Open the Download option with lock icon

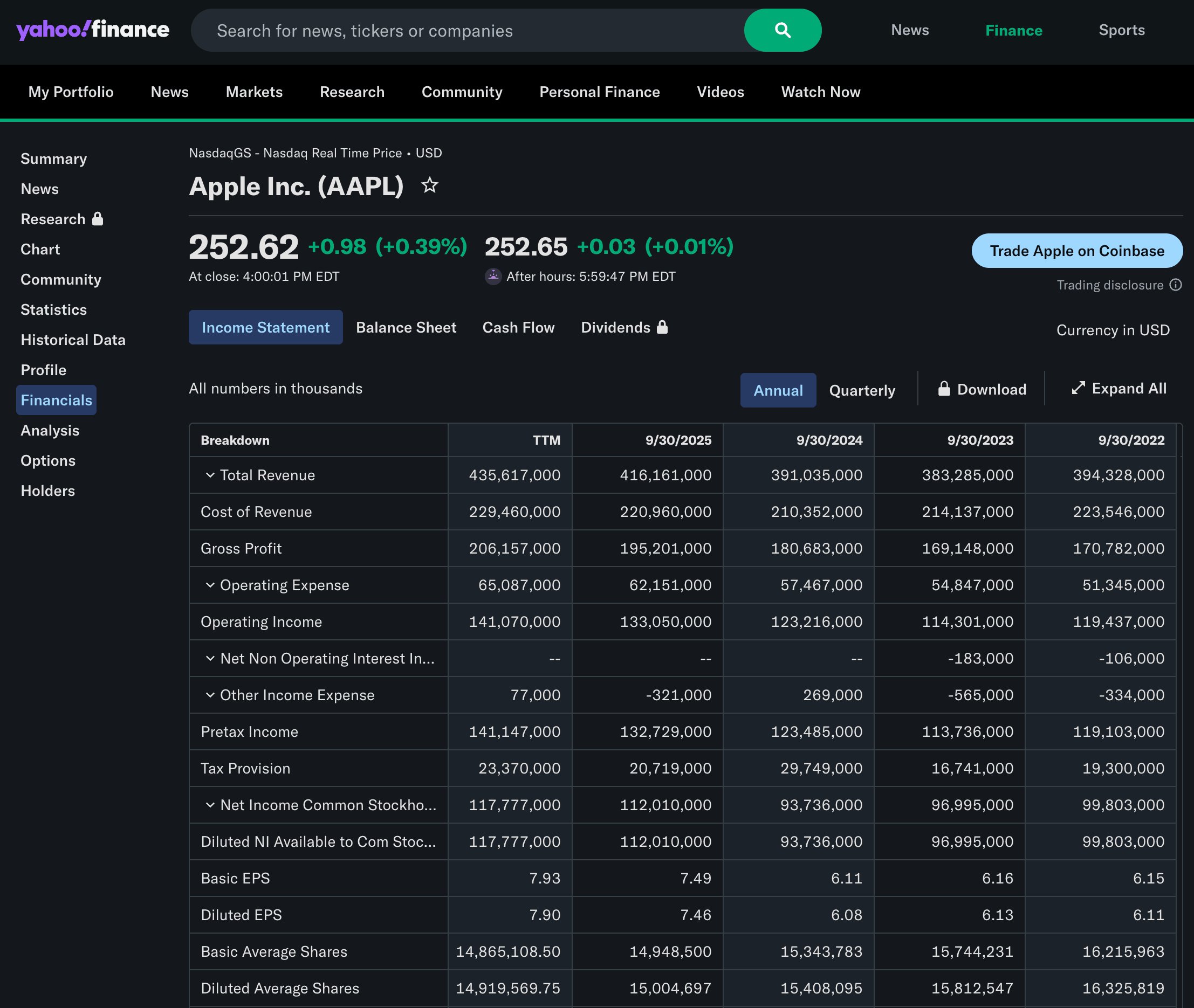981,389
